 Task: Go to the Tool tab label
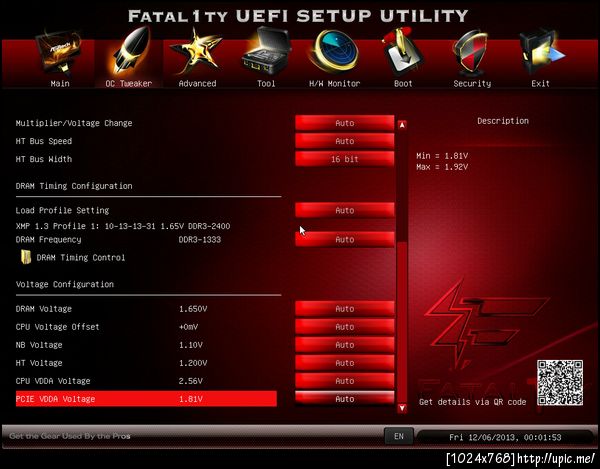pyautogui.click(x=266, y=83)
